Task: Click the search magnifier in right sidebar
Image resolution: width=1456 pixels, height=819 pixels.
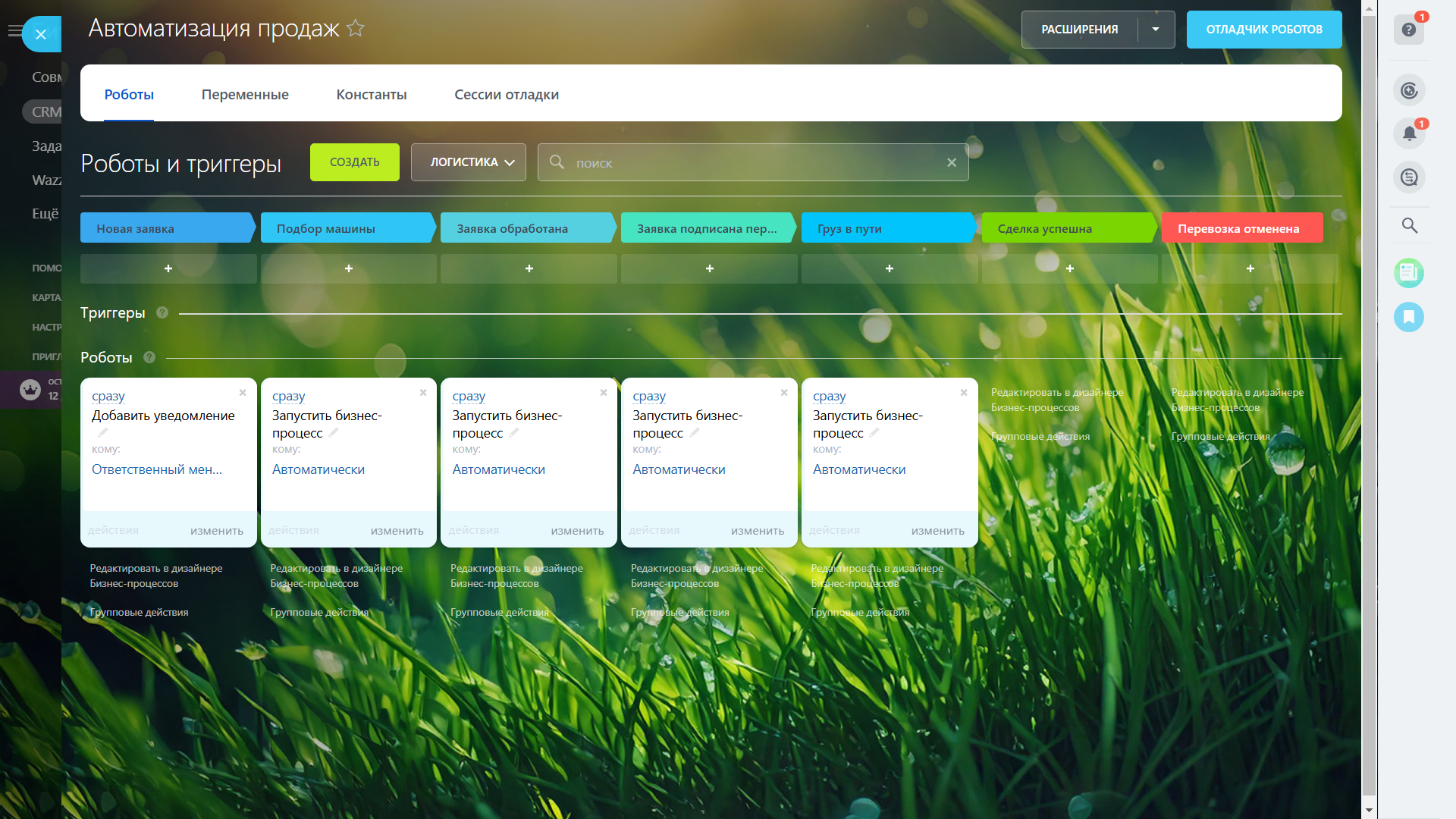Action: point(1409,225)
